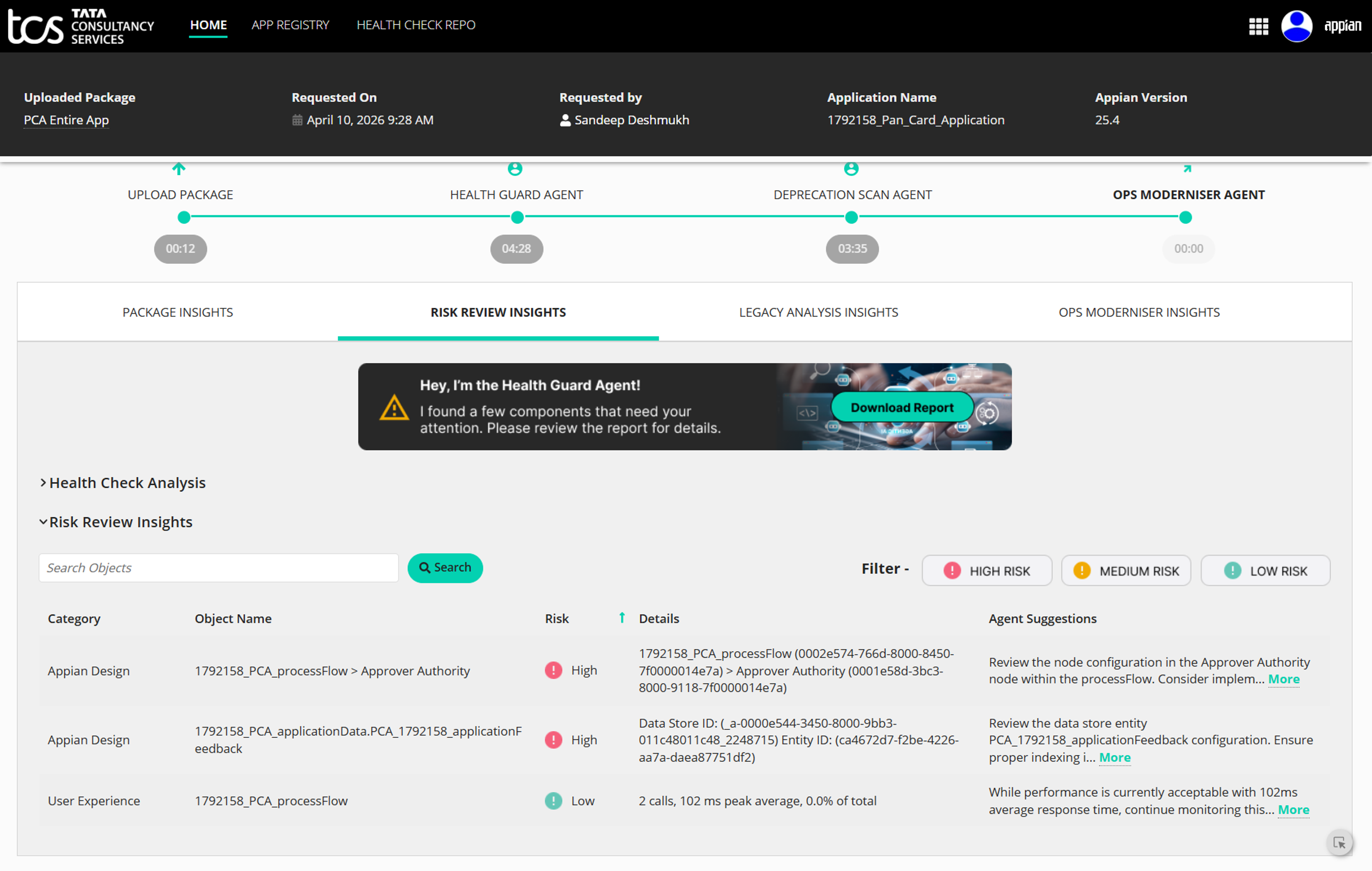Viewport: 1372px width, 871px height.
Task: Click the 04:28 duration badge
Action: click(516, 249)
